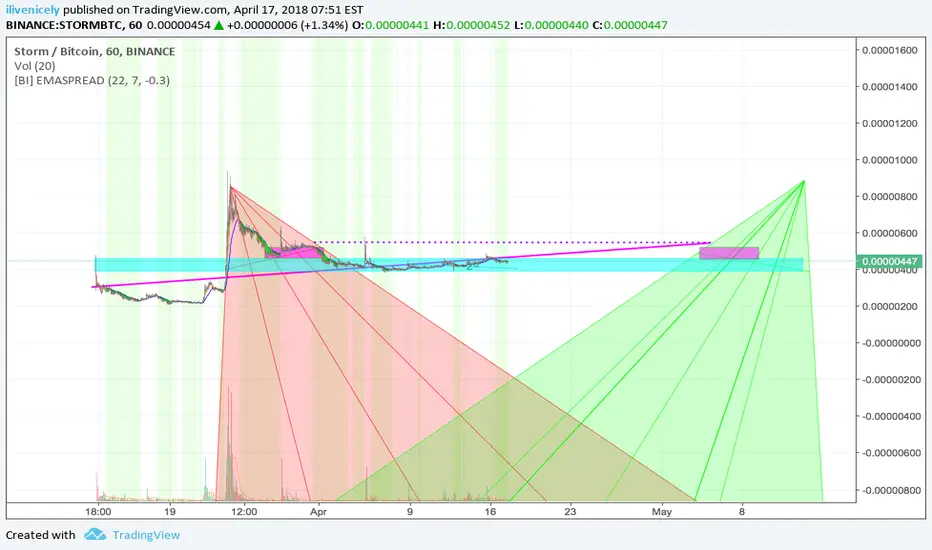Select the Storm / Bitcoin chart title
This screenshot has height=550, width=932.
(x=95, y=52)
